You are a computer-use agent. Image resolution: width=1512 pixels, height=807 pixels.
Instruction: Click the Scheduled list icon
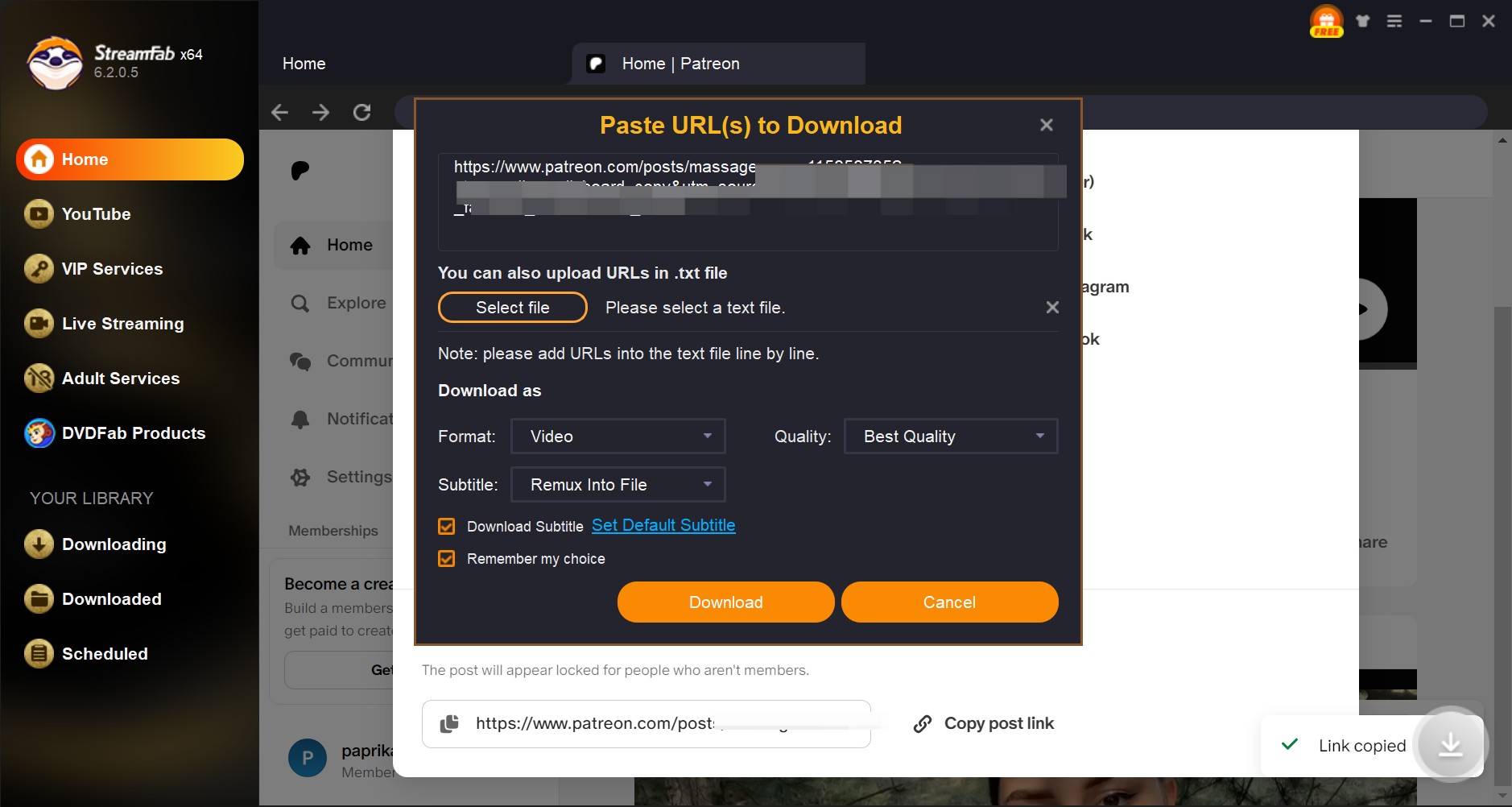click(39, 654)
